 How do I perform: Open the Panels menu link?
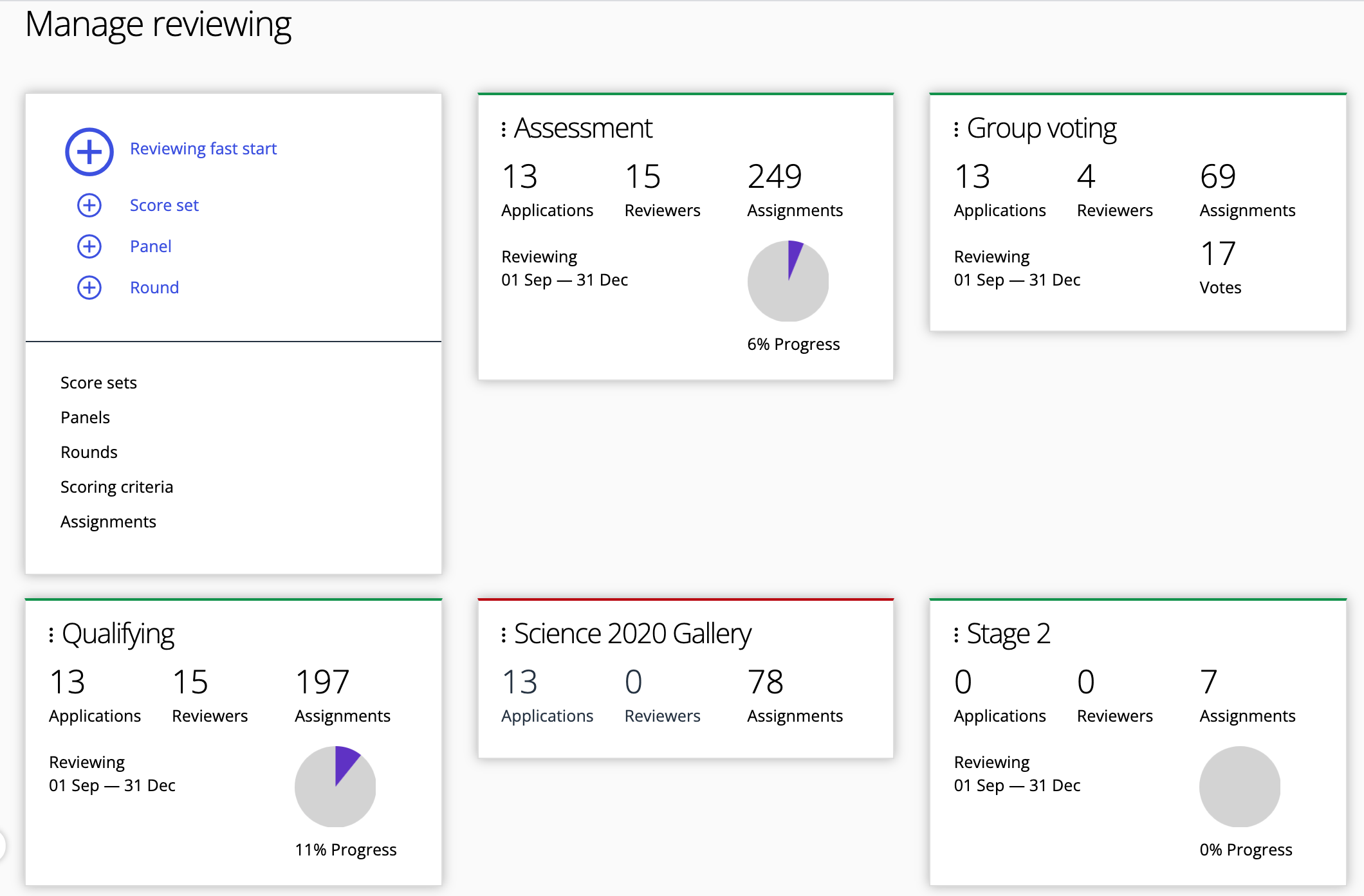(x=85, y=417)
